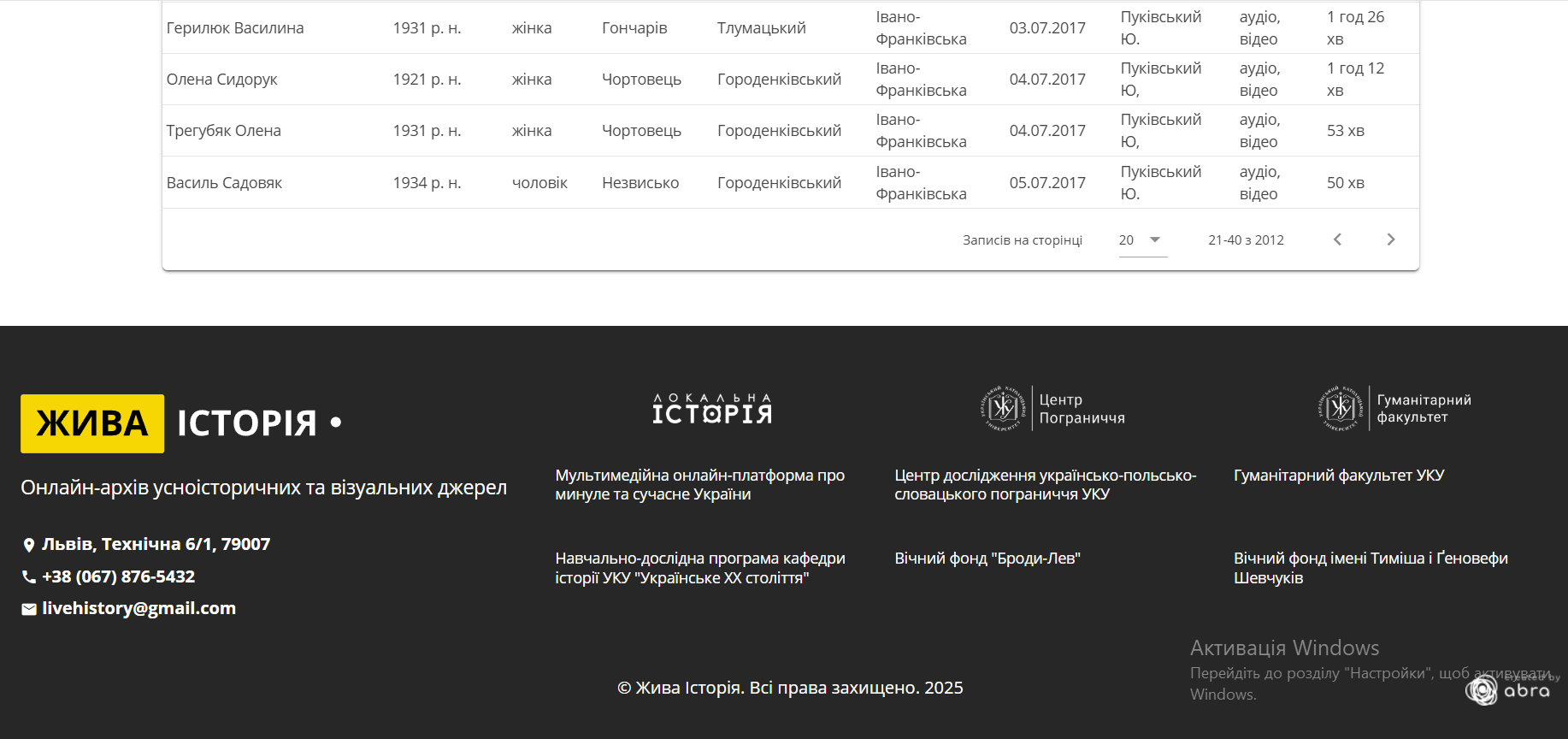1568x739 pixels.
Task: Click the Жива Історія yellow logo
Action: click(92, 423)
